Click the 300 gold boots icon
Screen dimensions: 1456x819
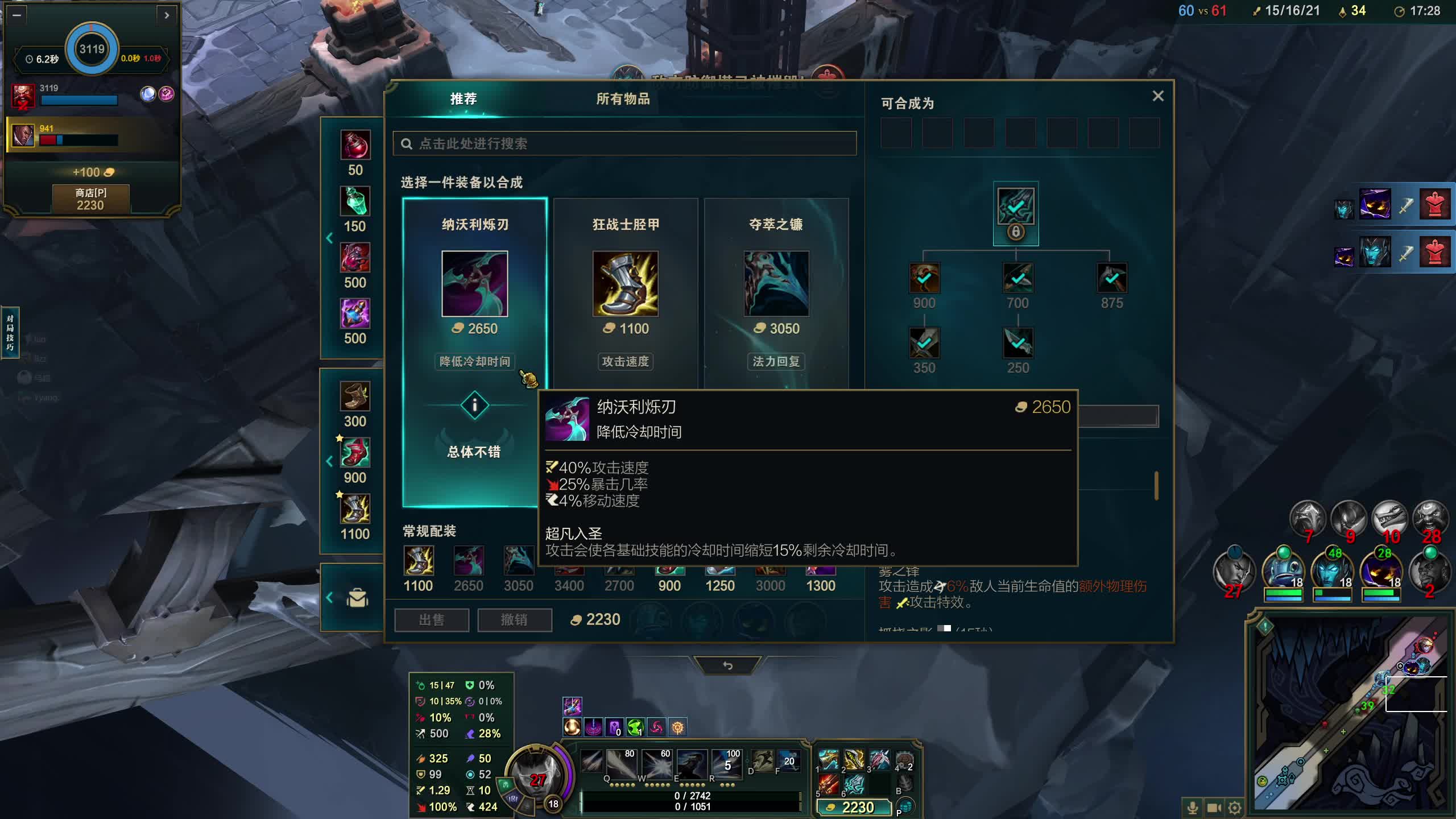click(x=355, y=396)
